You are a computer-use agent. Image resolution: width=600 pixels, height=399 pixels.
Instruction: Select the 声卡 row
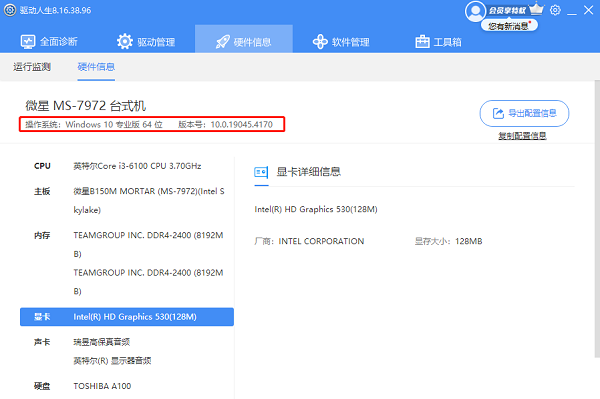click(x=127, y=351)
